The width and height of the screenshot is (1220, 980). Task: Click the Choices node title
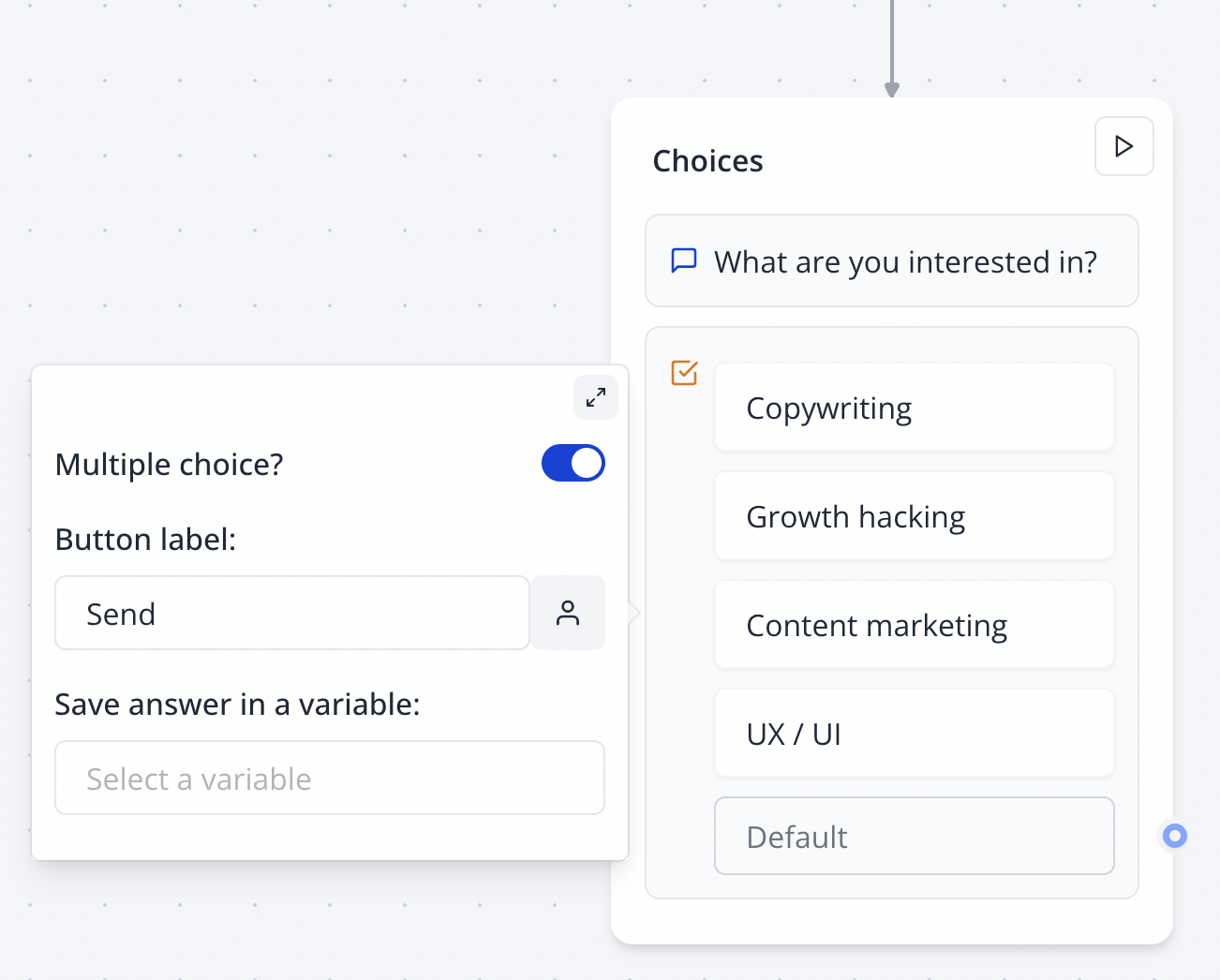tap(707, 160)
